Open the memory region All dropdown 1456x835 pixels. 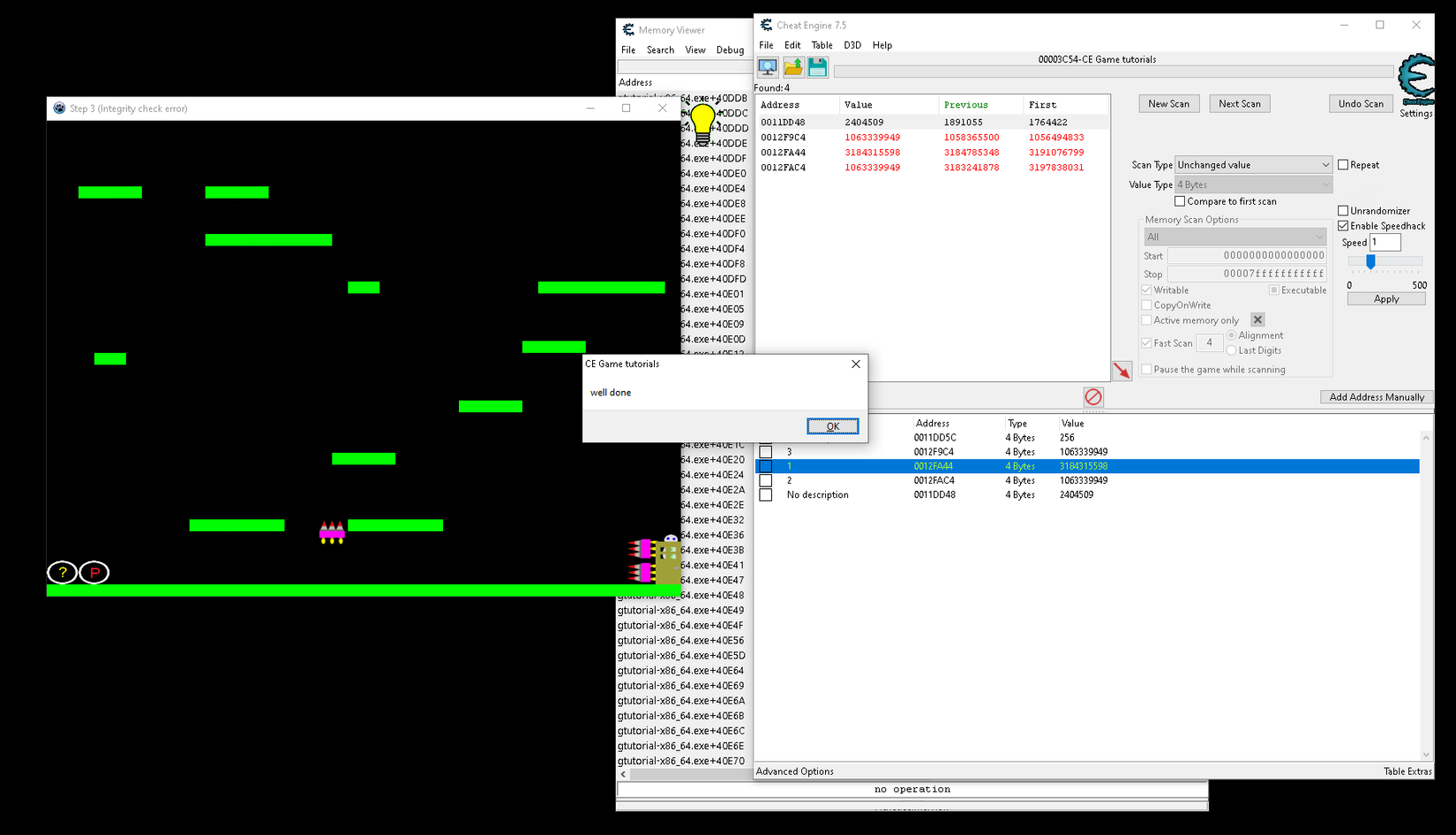pyautogui.click(x=1235, y=237)
